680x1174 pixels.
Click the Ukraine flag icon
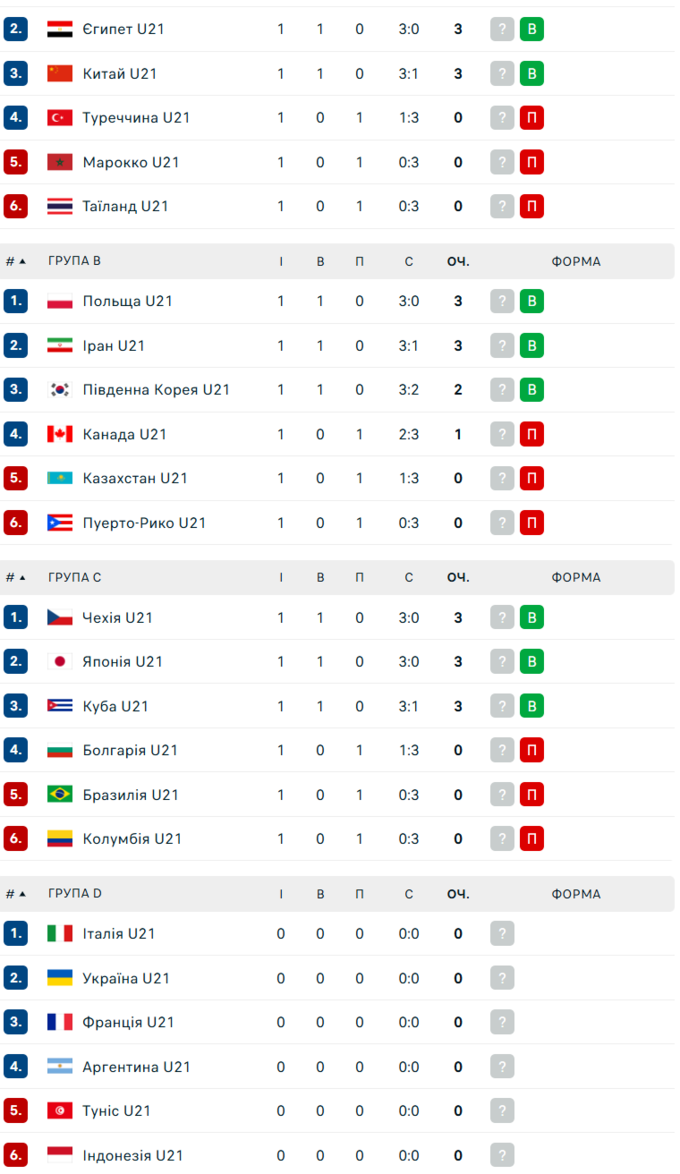[60, 978]
